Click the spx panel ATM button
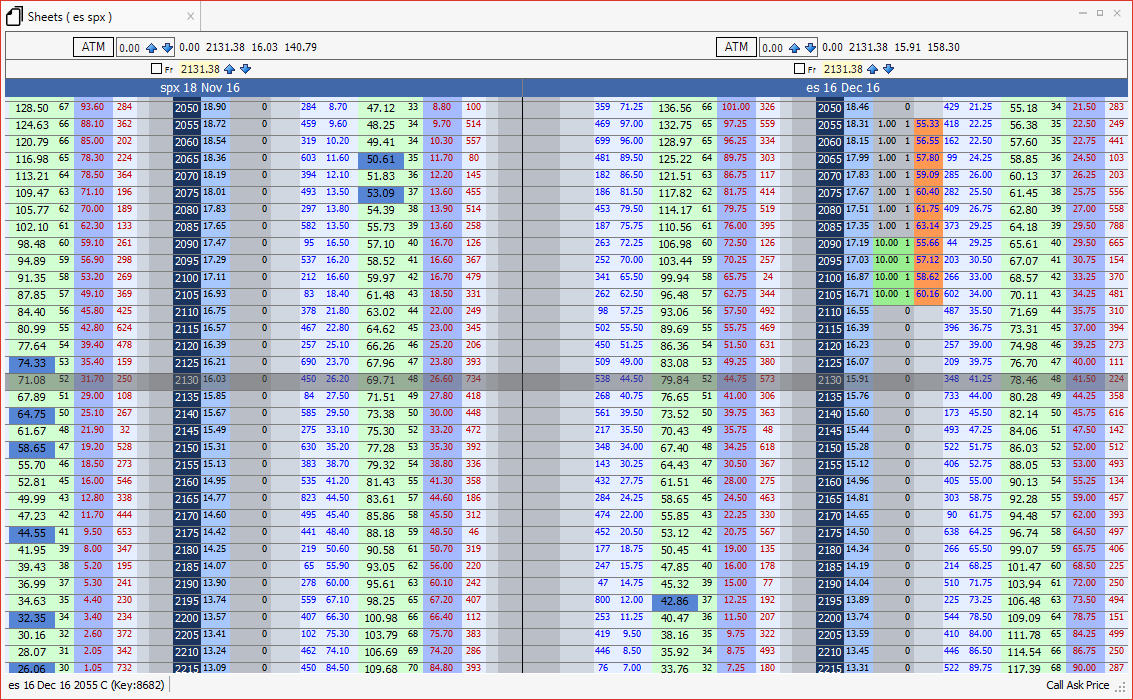This screenshot has height=700, width=1133. coord(93,47)
